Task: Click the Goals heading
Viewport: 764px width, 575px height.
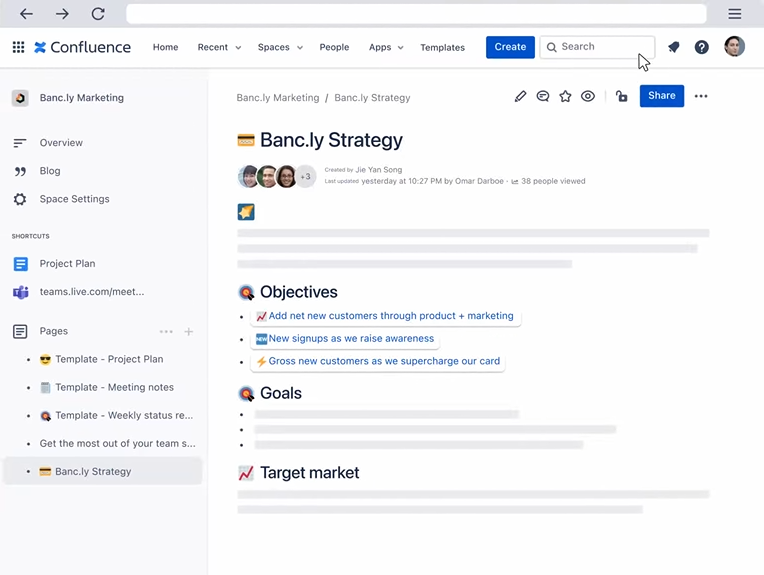Action: pos(281,393)
